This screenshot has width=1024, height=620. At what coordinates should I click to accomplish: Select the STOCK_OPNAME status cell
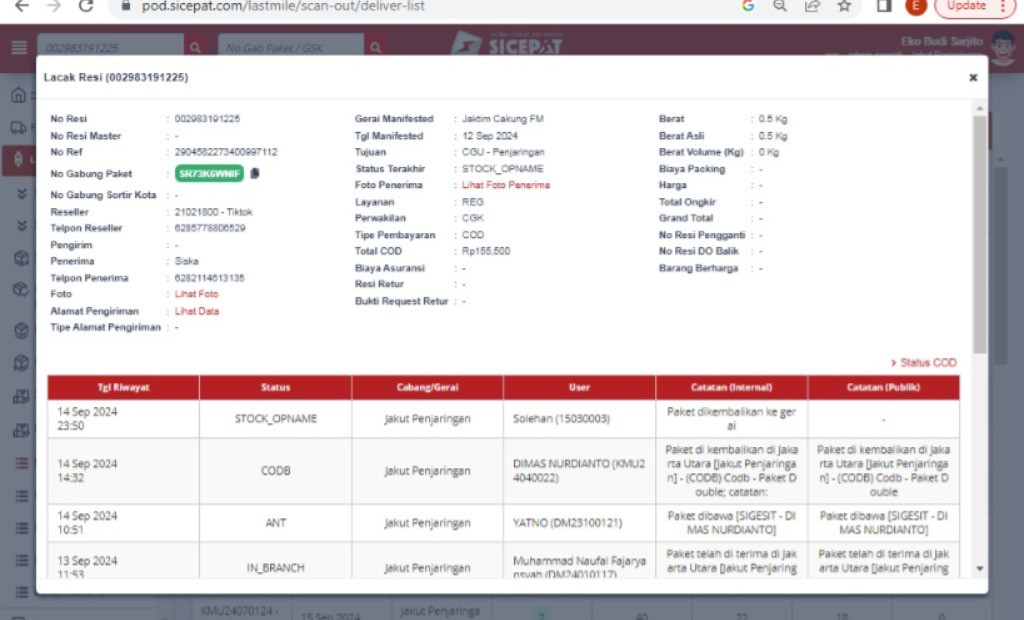pos(275,419)
